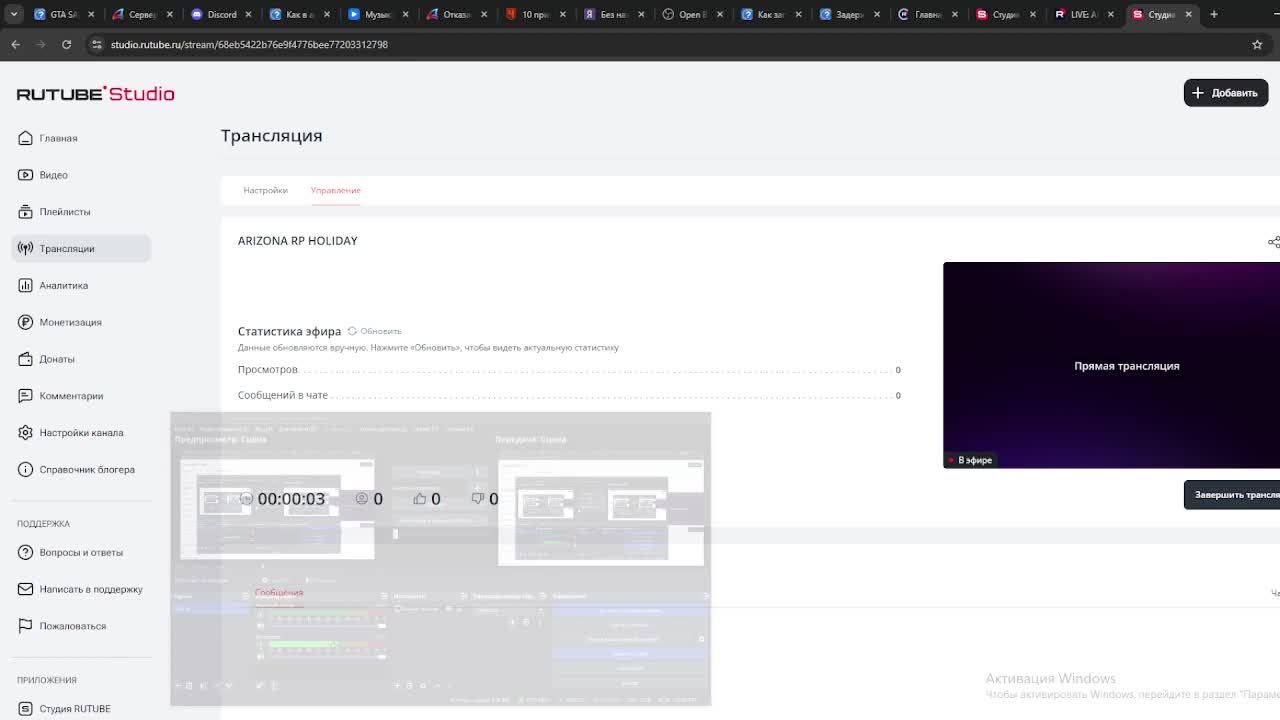Switch to the Open B browser tab
Viewport: 1280px width, 720px height.
point(692,14)
